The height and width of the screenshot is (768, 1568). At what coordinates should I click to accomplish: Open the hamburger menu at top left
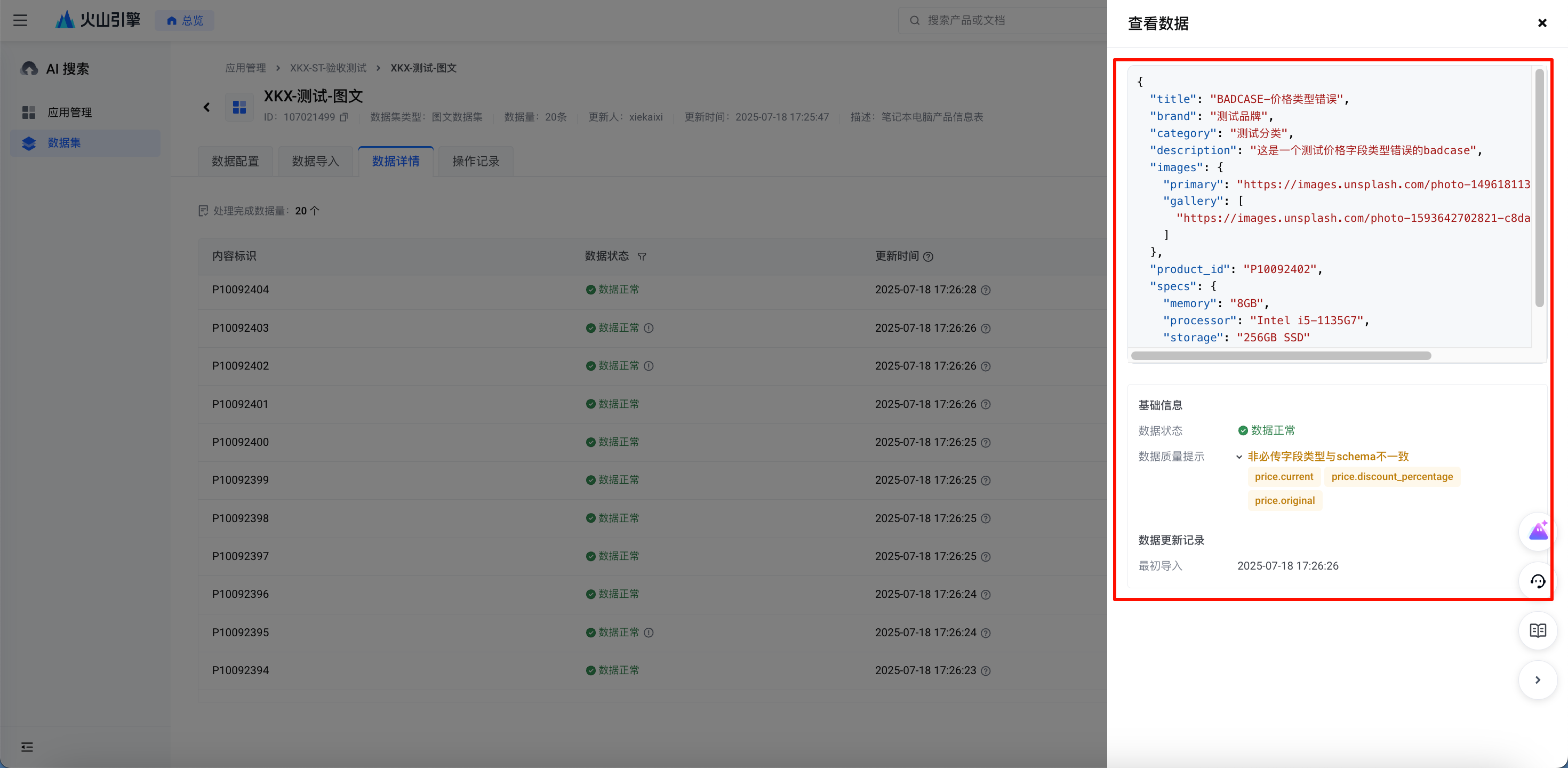[x=20, y=20]
